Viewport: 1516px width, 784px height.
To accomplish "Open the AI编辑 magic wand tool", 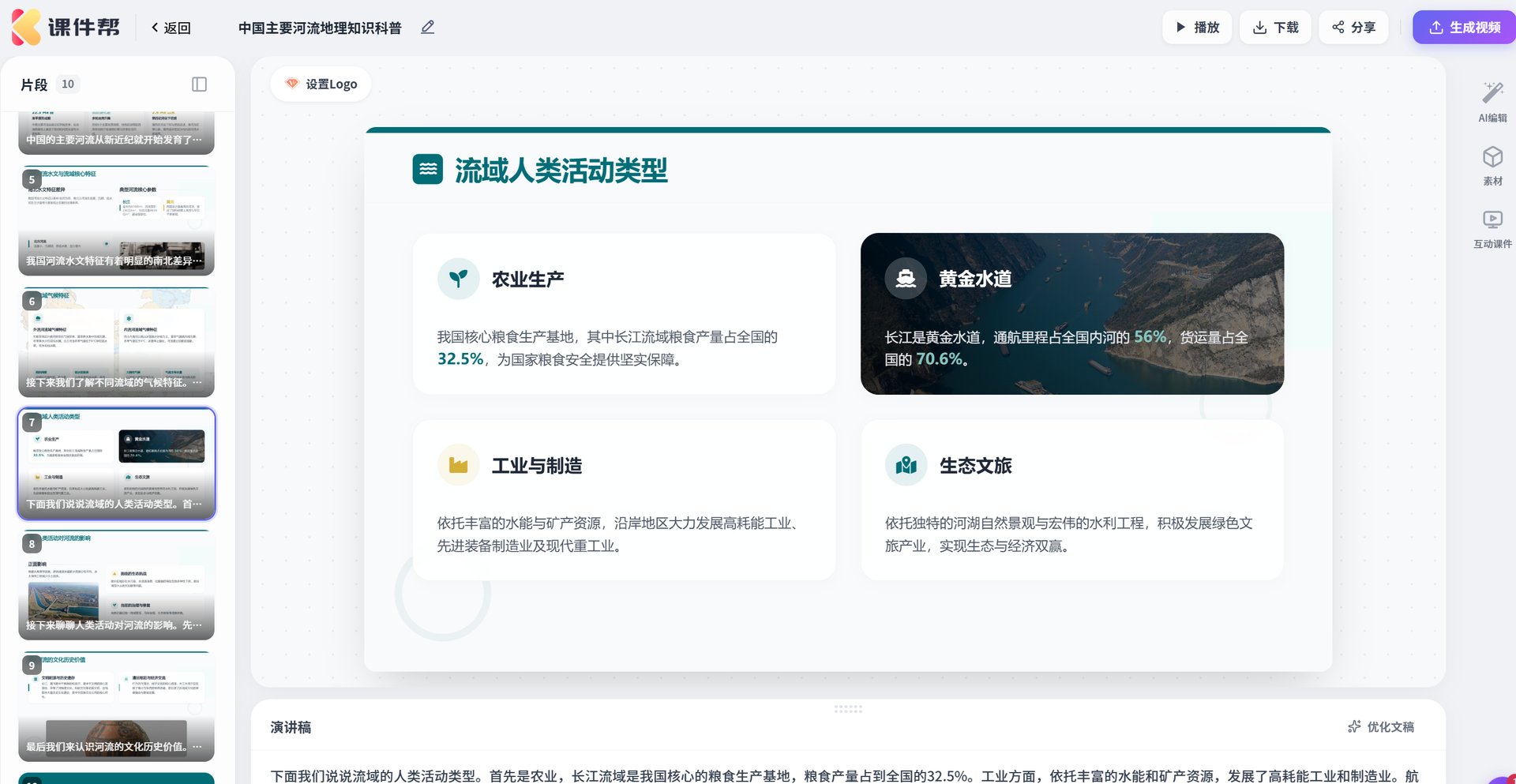I will point(1492,103).
